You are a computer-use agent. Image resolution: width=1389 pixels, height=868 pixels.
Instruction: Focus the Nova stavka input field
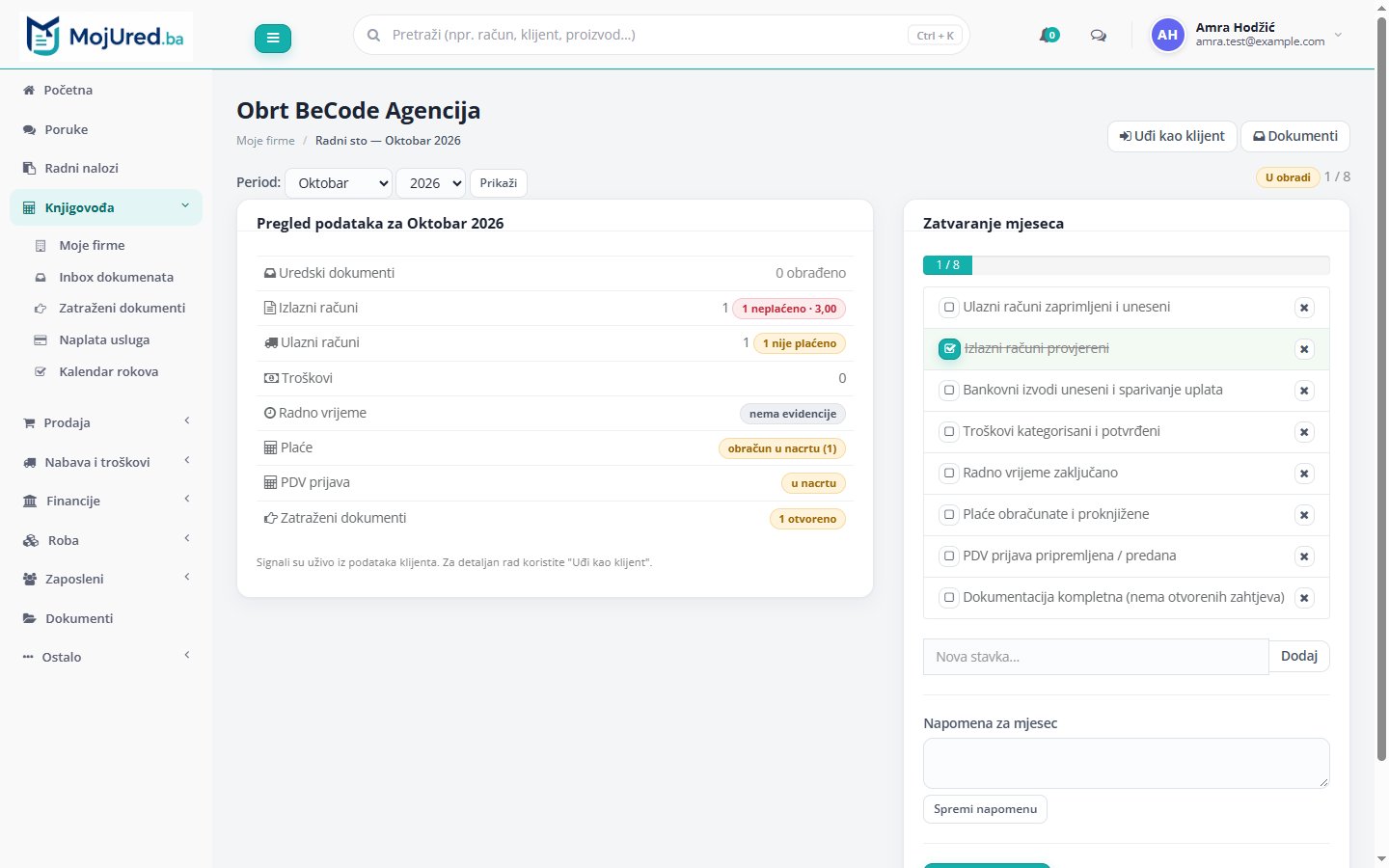pyautogui.click(x=1096, y=657)
